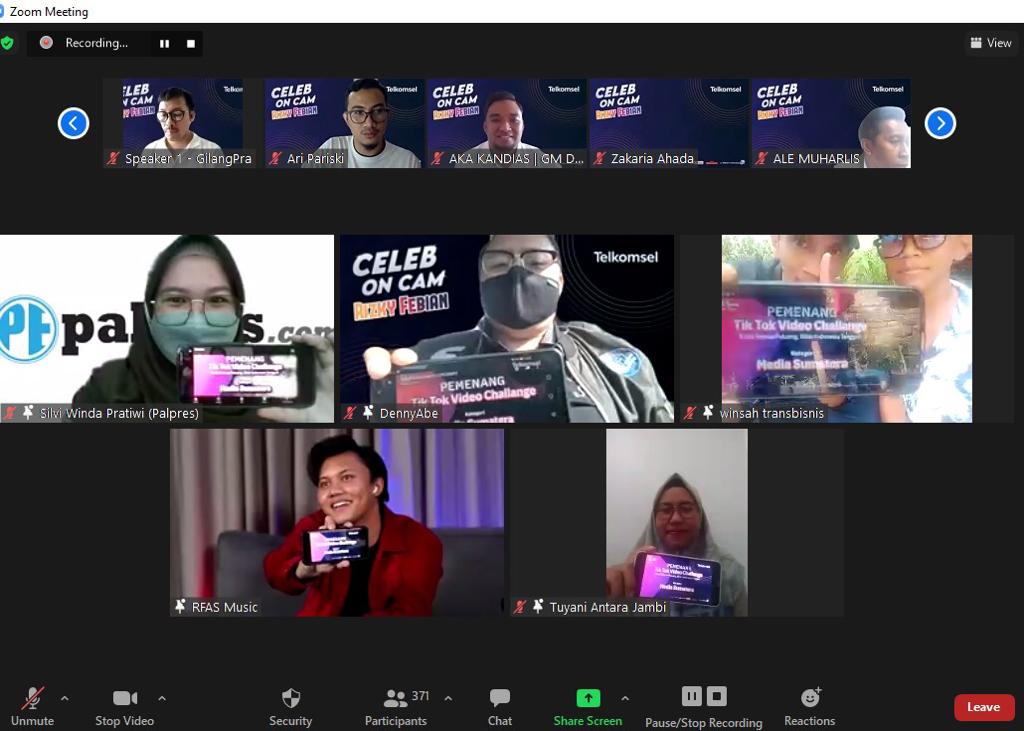Expand Share Screen options arrow

pyautogui.click(x=625, y=698)
